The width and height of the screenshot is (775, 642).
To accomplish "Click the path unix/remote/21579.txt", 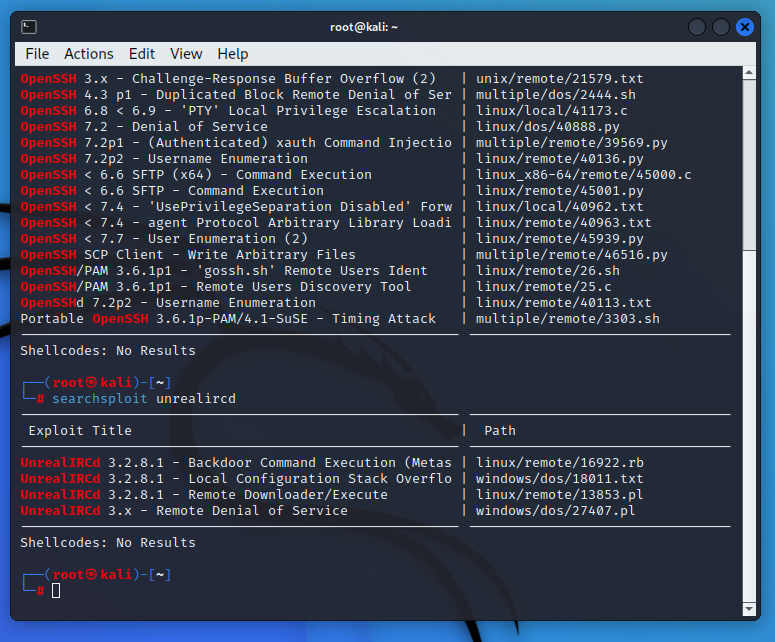I will [x=560, y=79].
